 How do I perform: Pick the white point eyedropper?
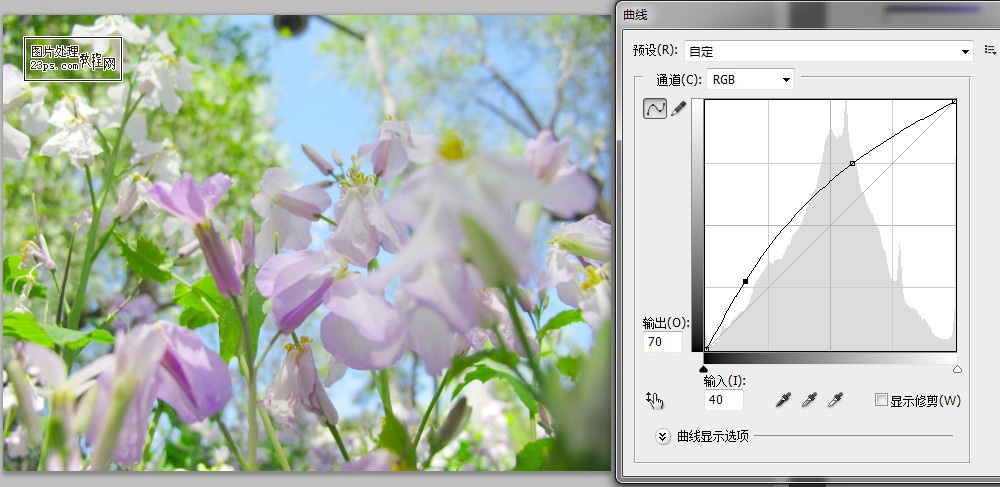pos(835,400)
